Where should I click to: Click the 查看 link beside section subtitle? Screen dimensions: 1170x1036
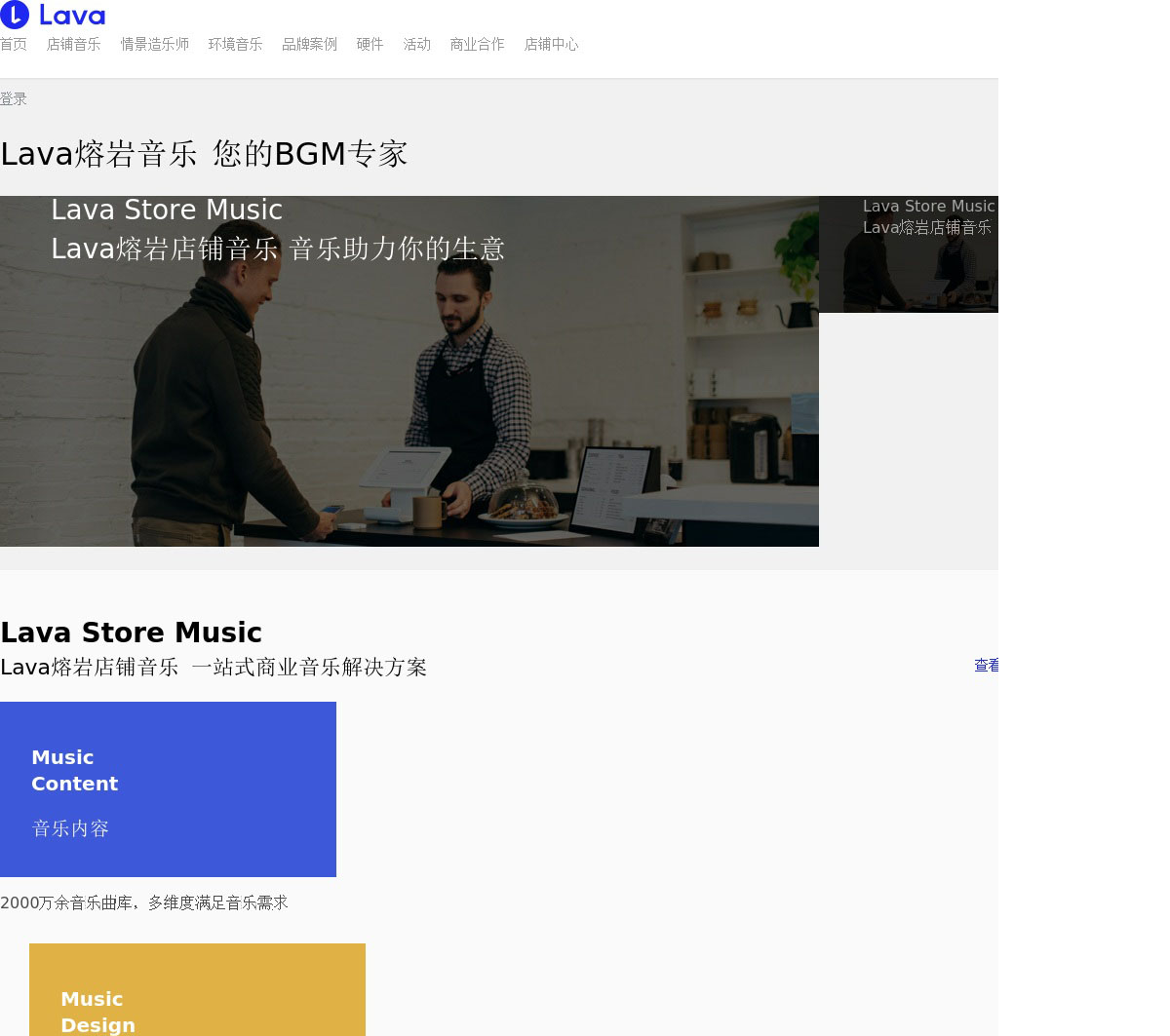(x=986, y=666)
